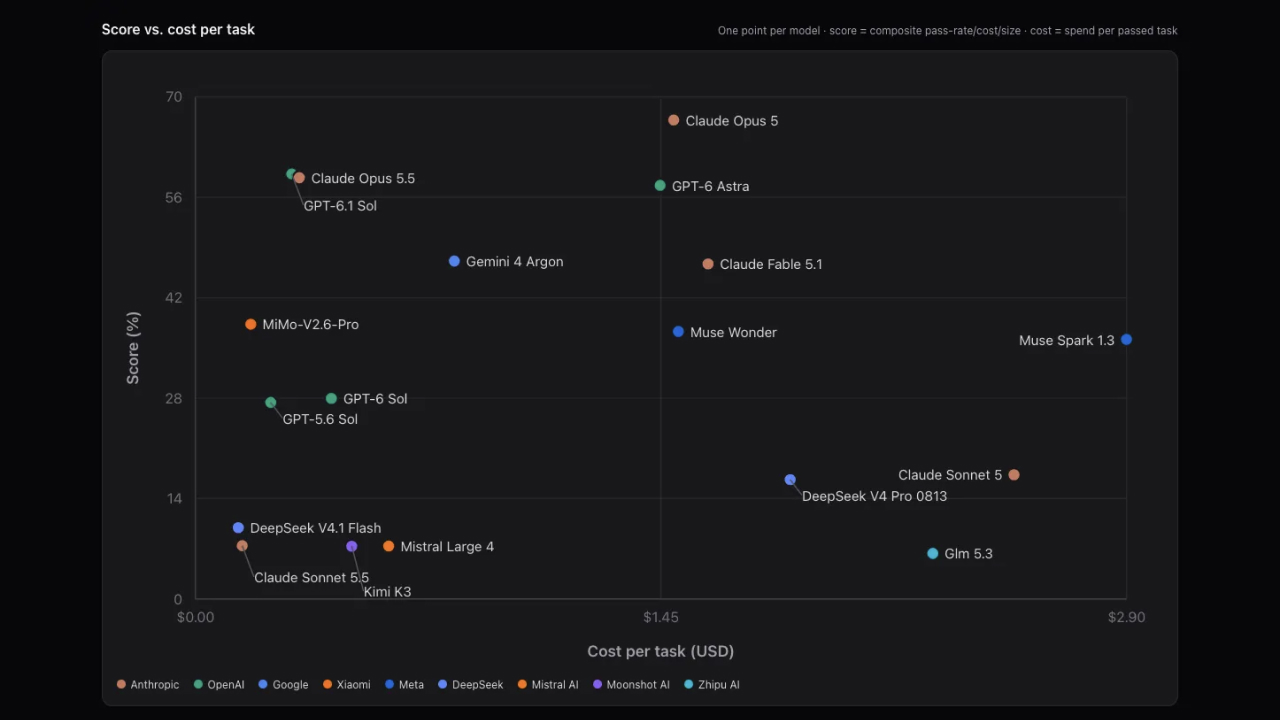
Task: Click the "56" y-axis tick label
Action: coord(174,197)
